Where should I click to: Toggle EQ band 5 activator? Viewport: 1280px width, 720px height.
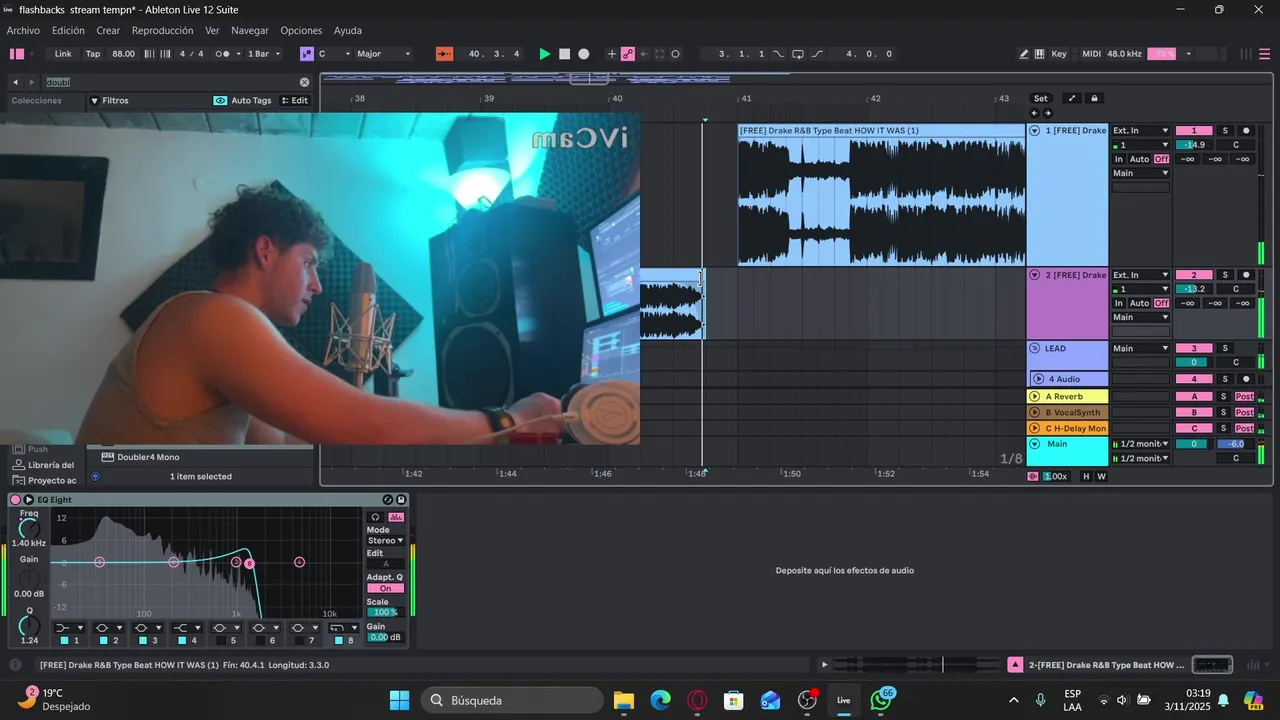pyautogui.click(x=220, y=640)
